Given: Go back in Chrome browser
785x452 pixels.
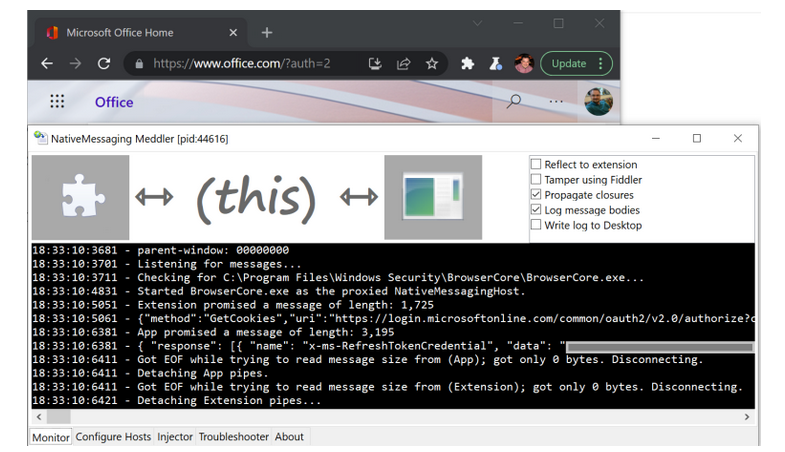Looking at the screenshot, I should coord(47,64).
